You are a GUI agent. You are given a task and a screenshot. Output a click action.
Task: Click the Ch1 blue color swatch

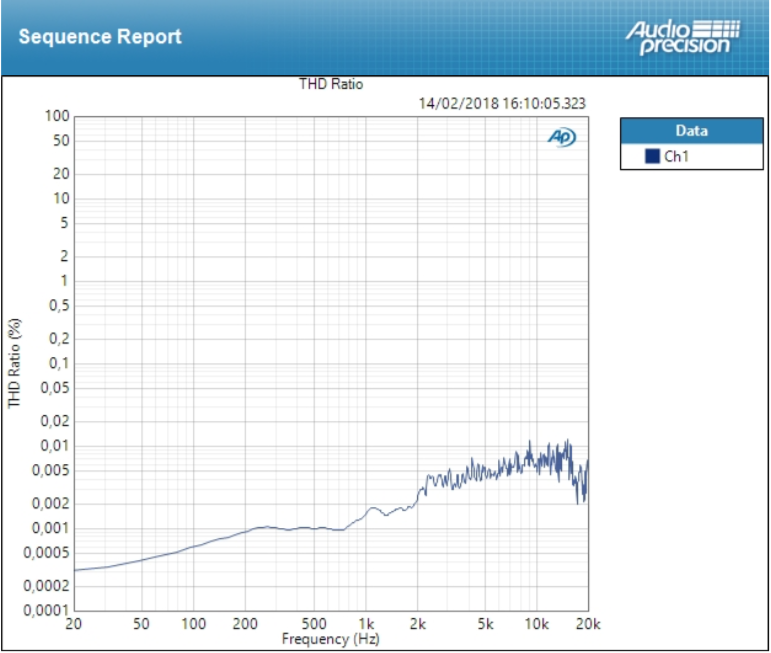(652, 156)
